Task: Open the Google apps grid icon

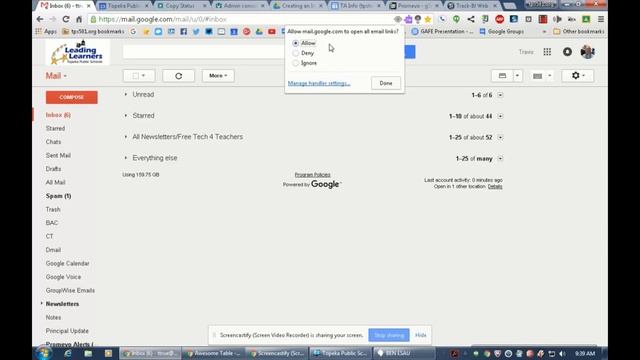Action: pyautogui.click(x=547, y=52)
